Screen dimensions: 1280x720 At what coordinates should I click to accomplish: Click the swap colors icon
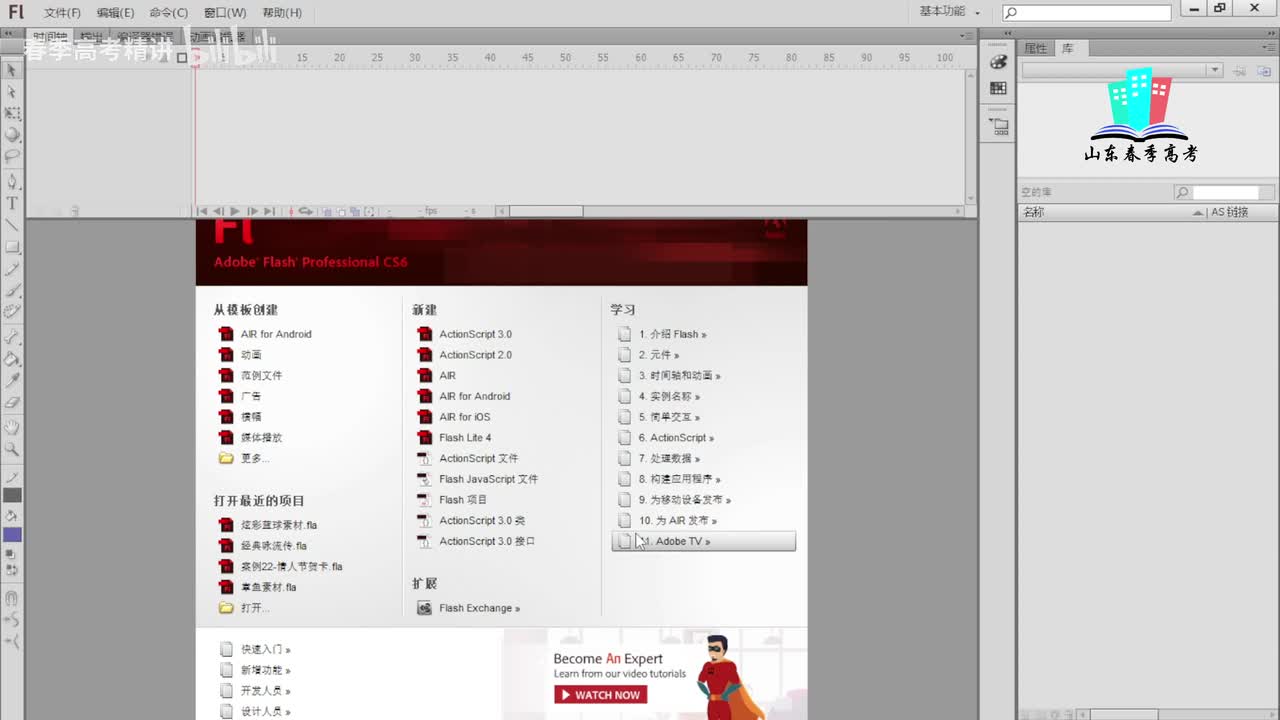pos(12,570)
